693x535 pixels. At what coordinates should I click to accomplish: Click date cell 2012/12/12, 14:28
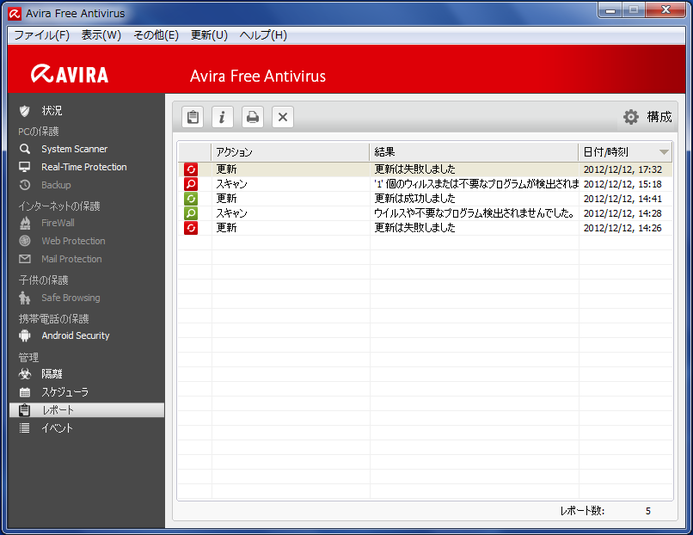coord(622,213)
